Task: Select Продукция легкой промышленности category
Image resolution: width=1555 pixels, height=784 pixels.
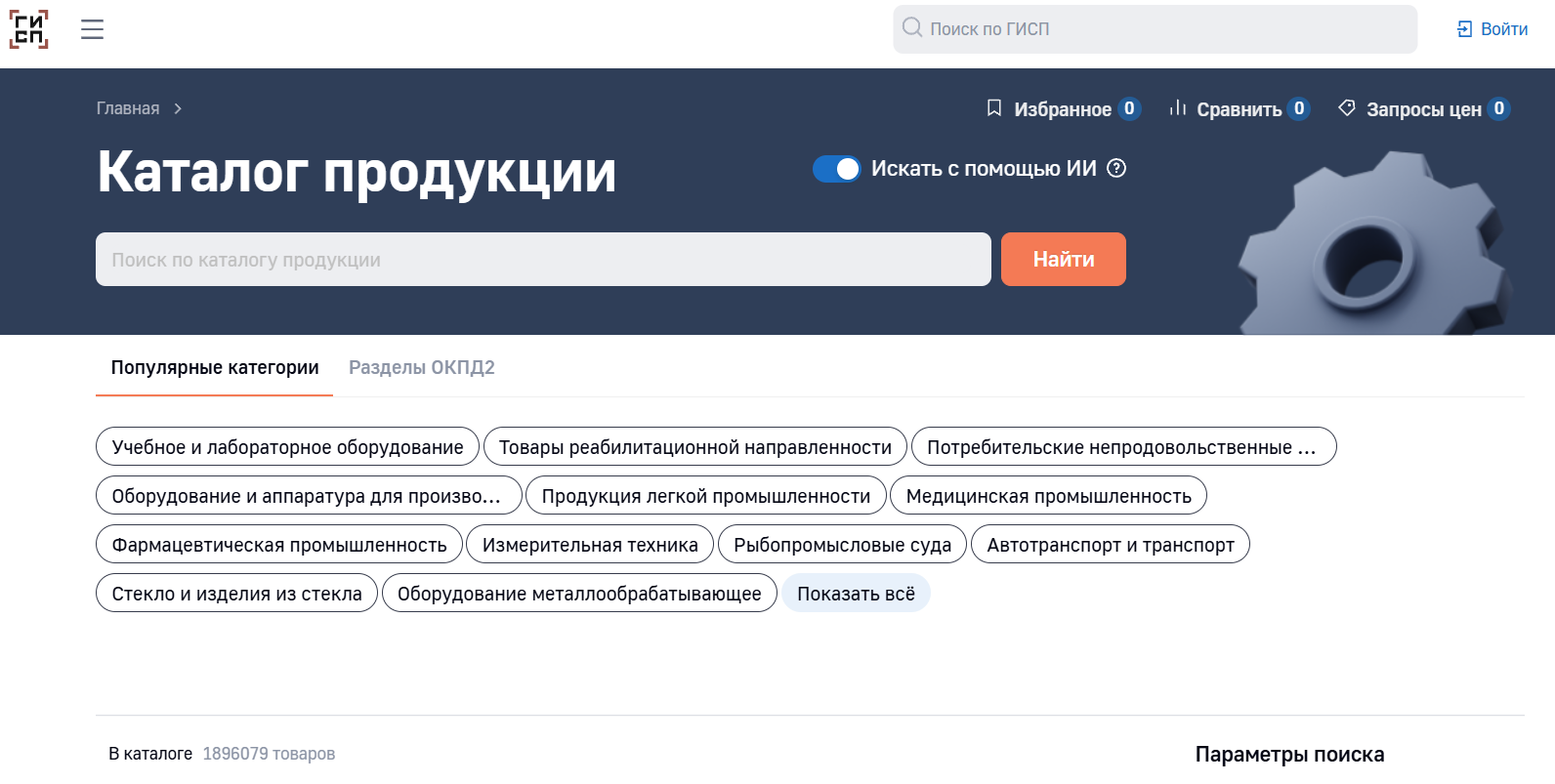Action: click(x=706, y=495)
